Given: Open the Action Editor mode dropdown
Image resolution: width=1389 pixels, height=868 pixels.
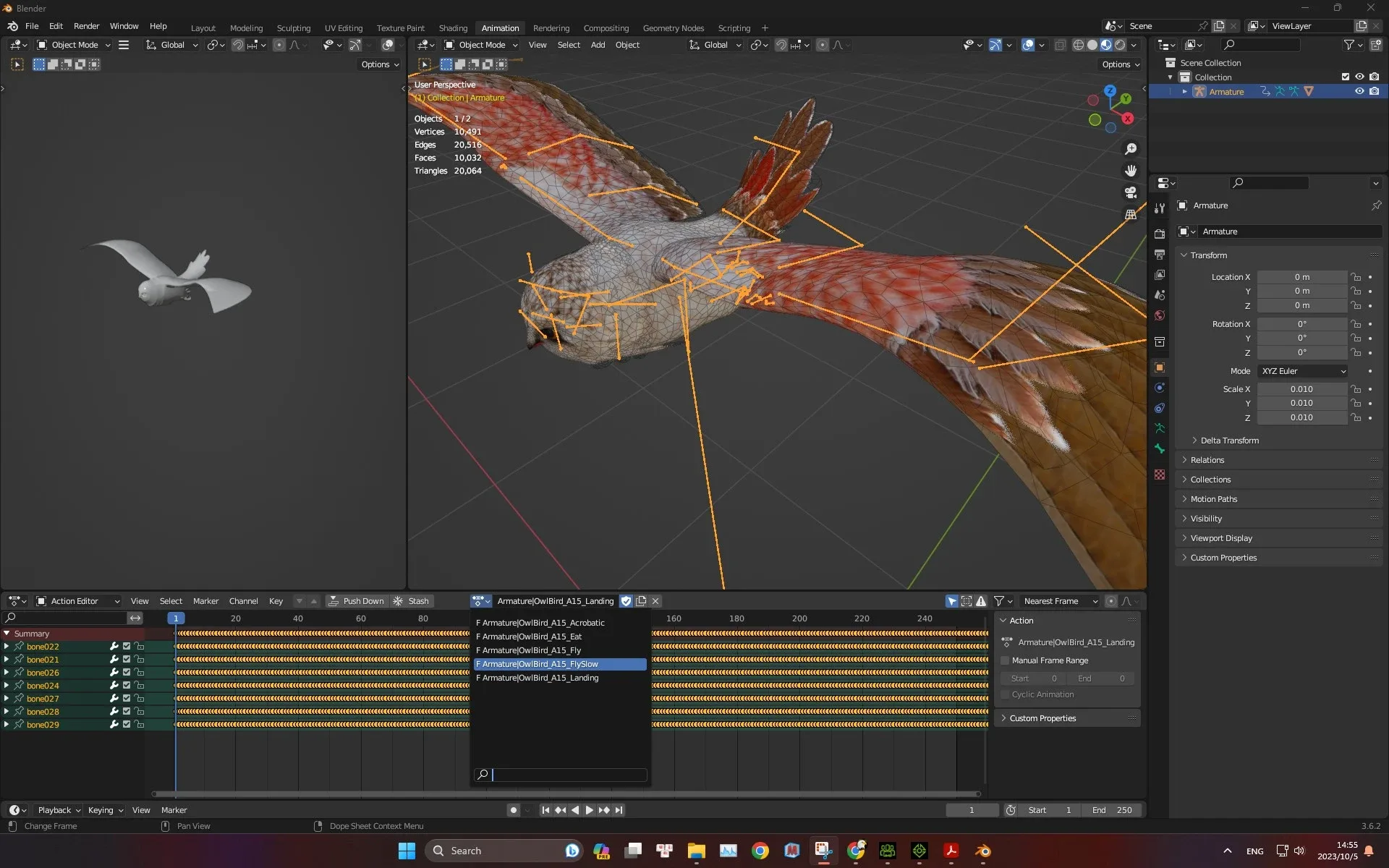Looking at the screenshot, I should (78, 601).
